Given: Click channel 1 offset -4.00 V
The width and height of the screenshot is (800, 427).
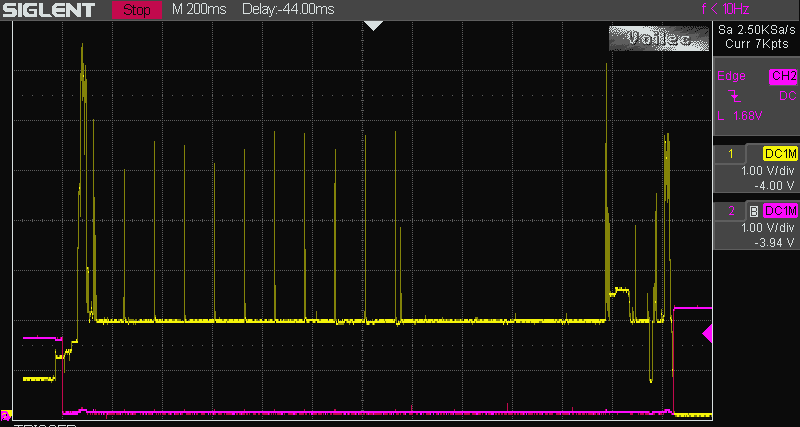Looking at the screenshot, I should pyautogui.click(x=773, y=186).
